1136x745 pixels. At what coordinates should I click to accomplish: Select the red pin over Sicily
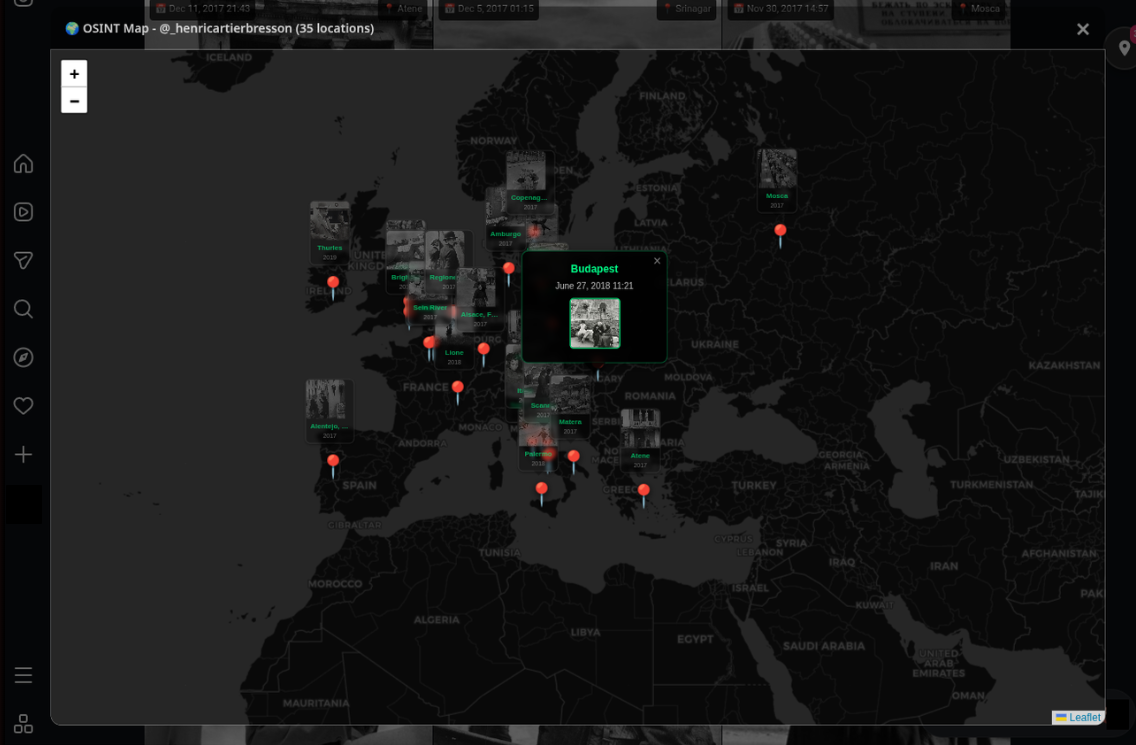tap(541, 493)
